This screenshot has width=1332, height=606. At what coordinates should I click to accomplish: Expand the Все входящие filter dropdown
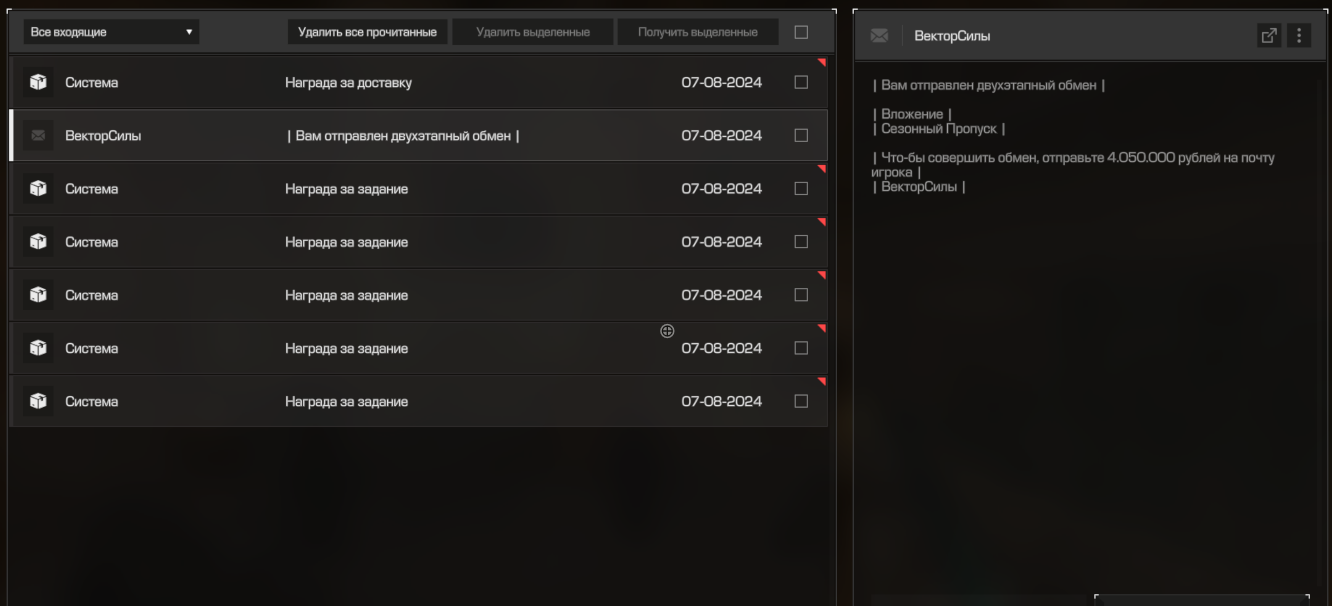click(x=111, y=32)
